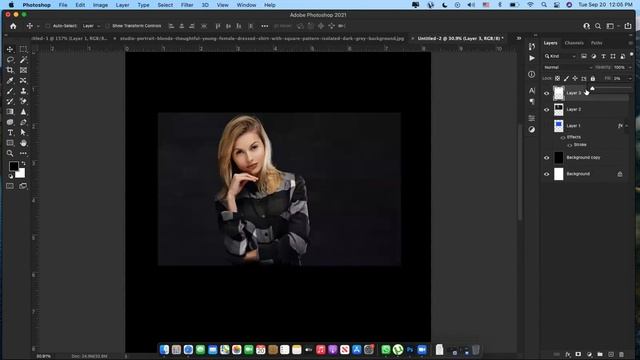Toggle visibility of the Stroke effect

point(569,145)
